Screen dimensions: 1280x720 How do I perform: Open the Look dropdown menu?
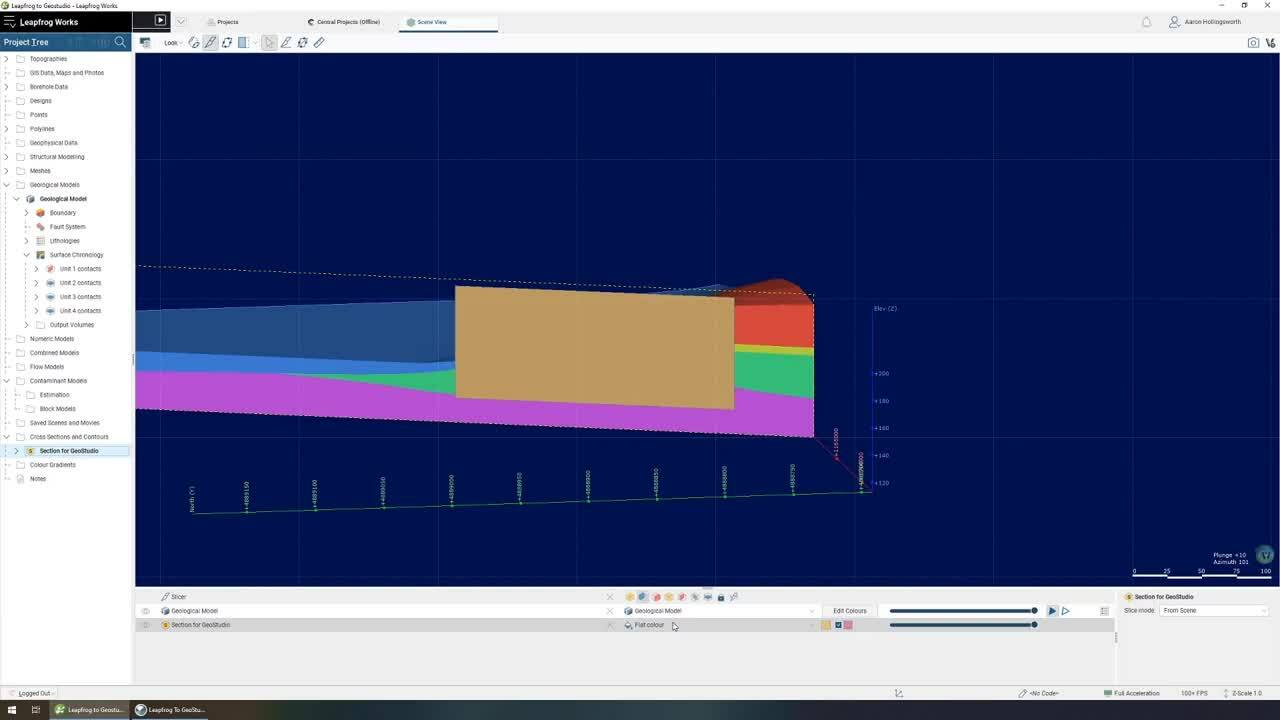click(x=172, y=43)
